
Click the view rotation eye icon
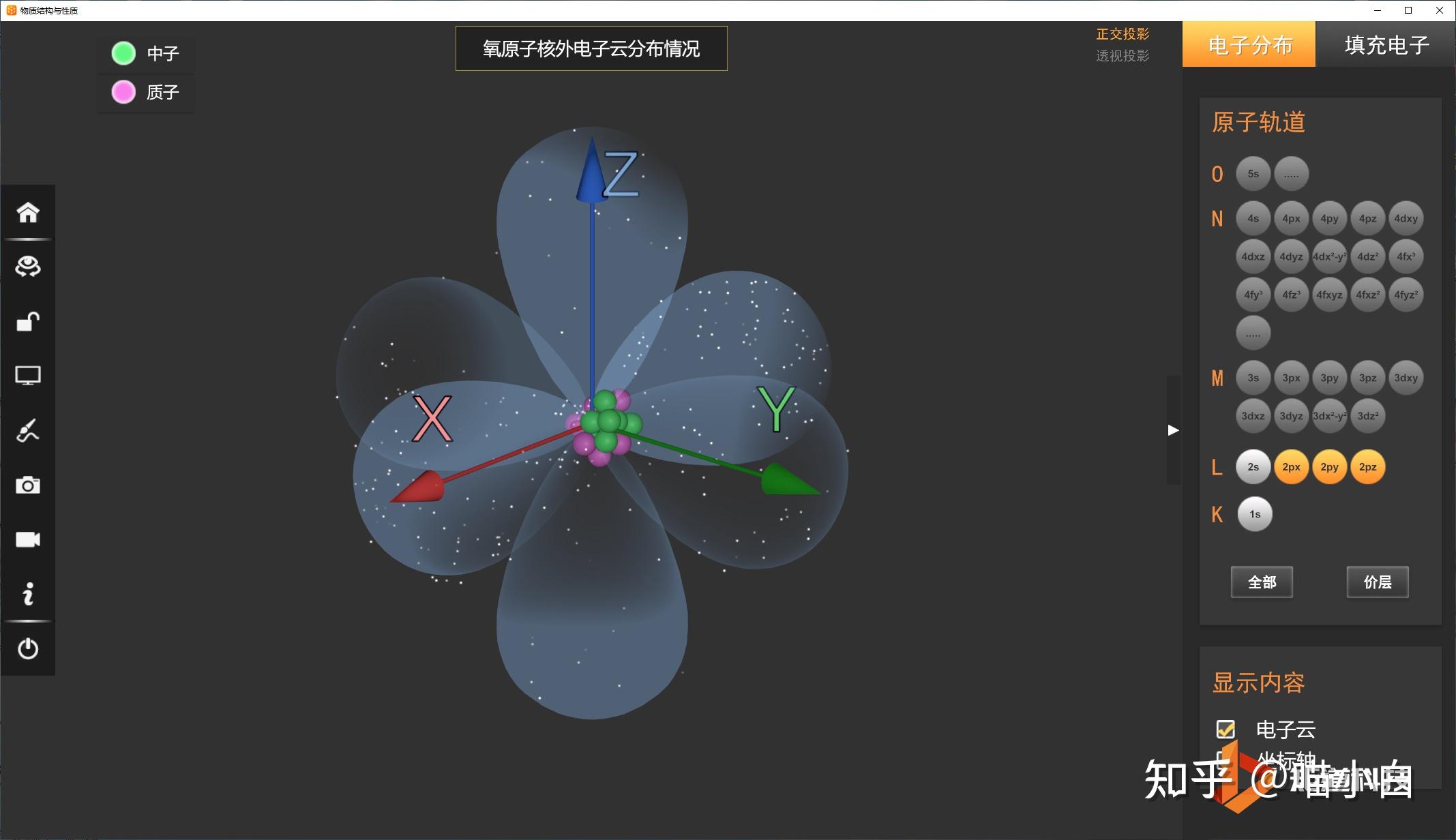28,267
